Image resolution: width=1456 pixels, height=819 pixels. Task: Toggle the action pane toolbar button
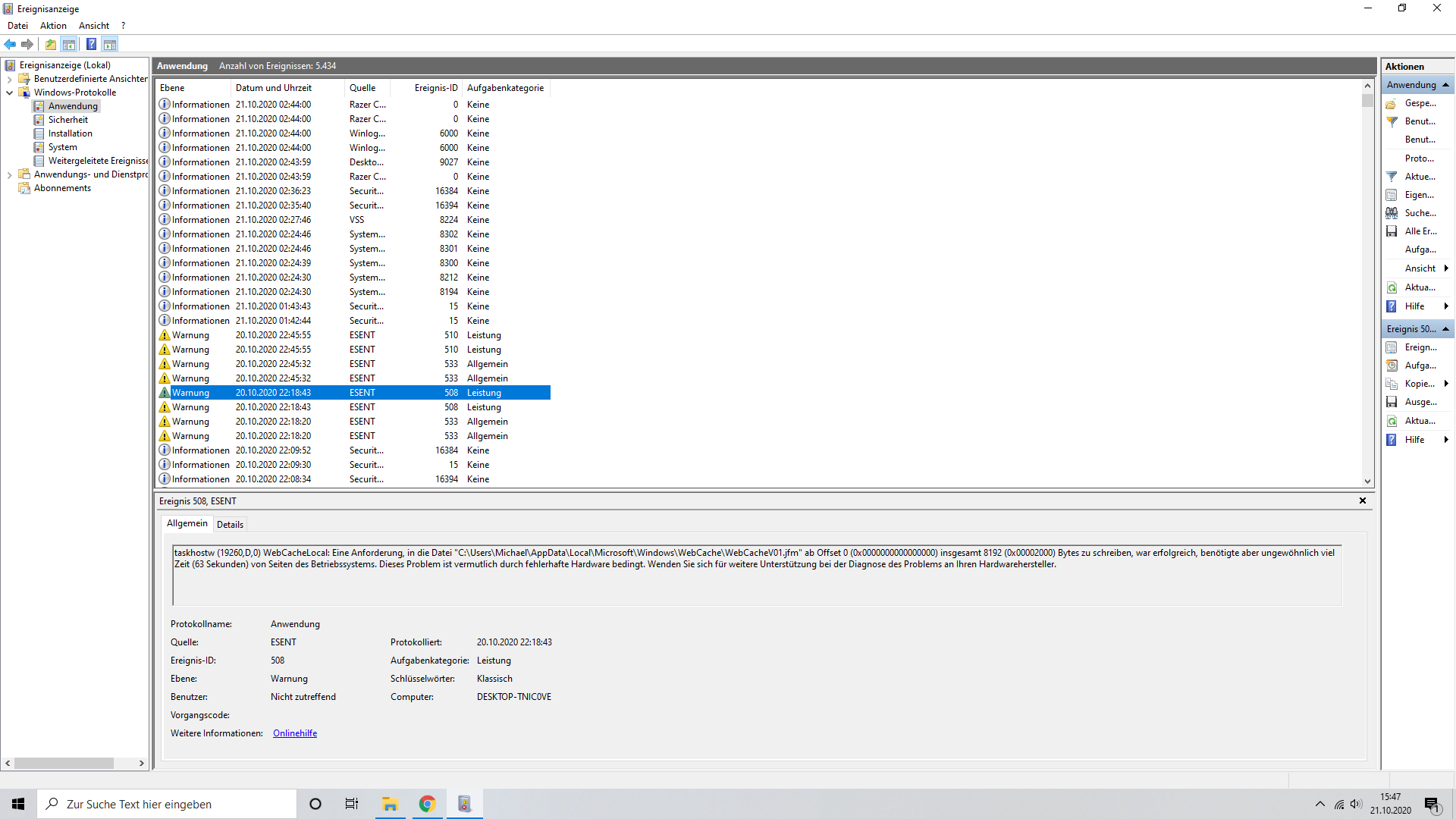coord(110,44)
